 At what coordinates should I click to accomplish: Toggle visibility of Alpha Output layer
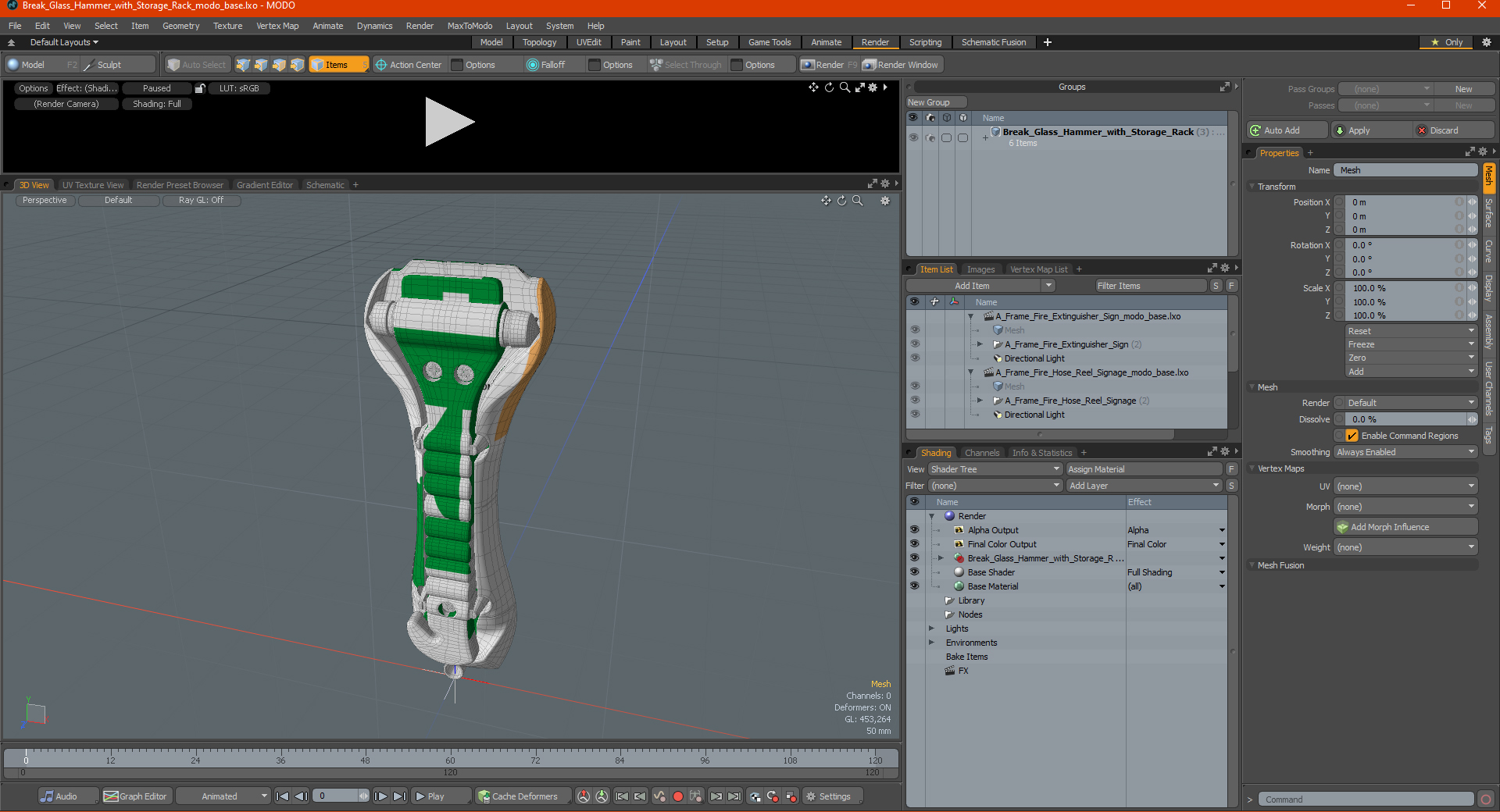914,530
